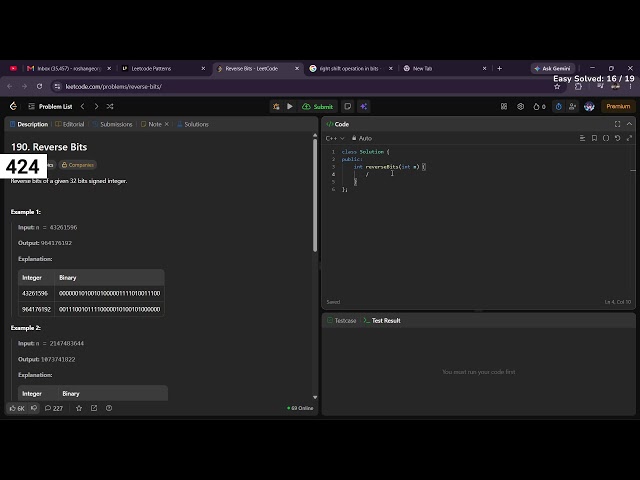Screen dimensions: 640x480
Task: Open the help question-mark icon
Action: 109,408
